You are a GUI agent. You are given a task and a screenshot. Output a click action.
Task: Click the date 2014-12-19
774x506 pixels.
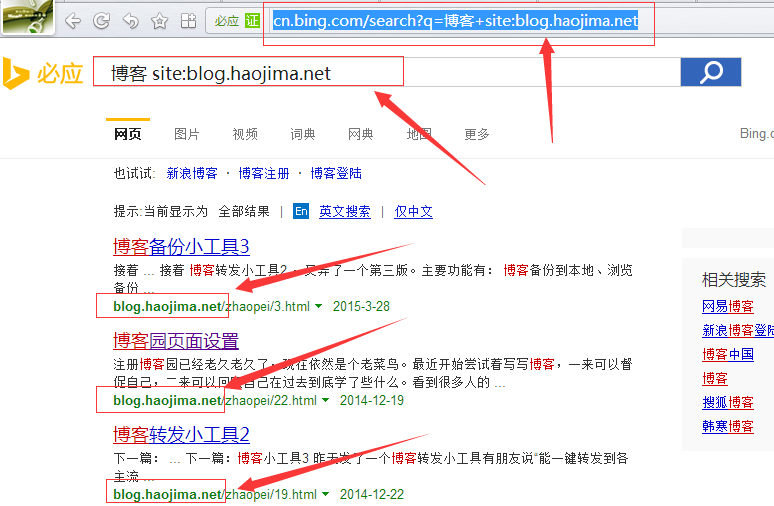(x=372, y=400)
